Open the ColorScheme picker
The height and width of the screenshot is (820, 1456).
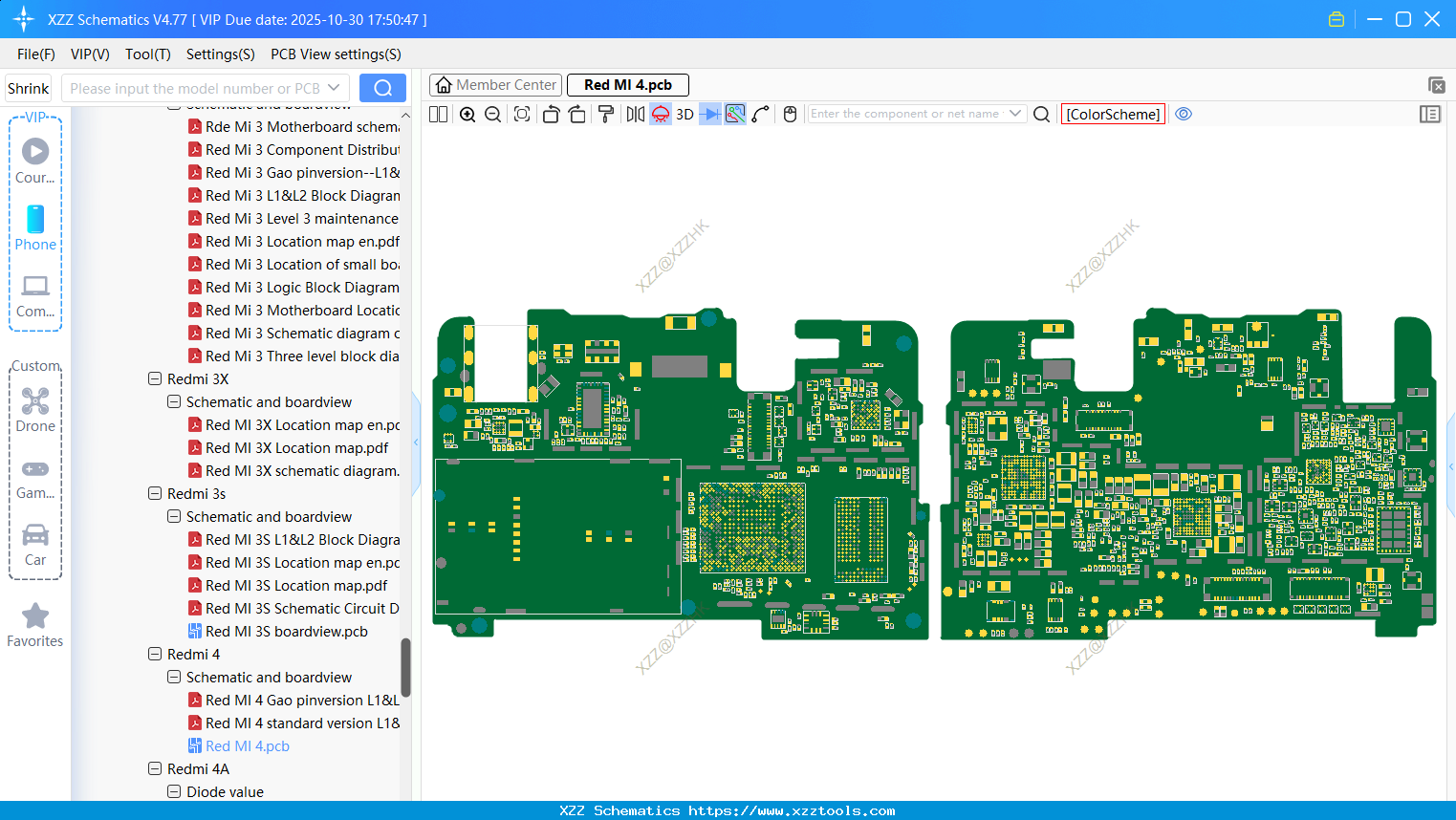pos(1113,114)
